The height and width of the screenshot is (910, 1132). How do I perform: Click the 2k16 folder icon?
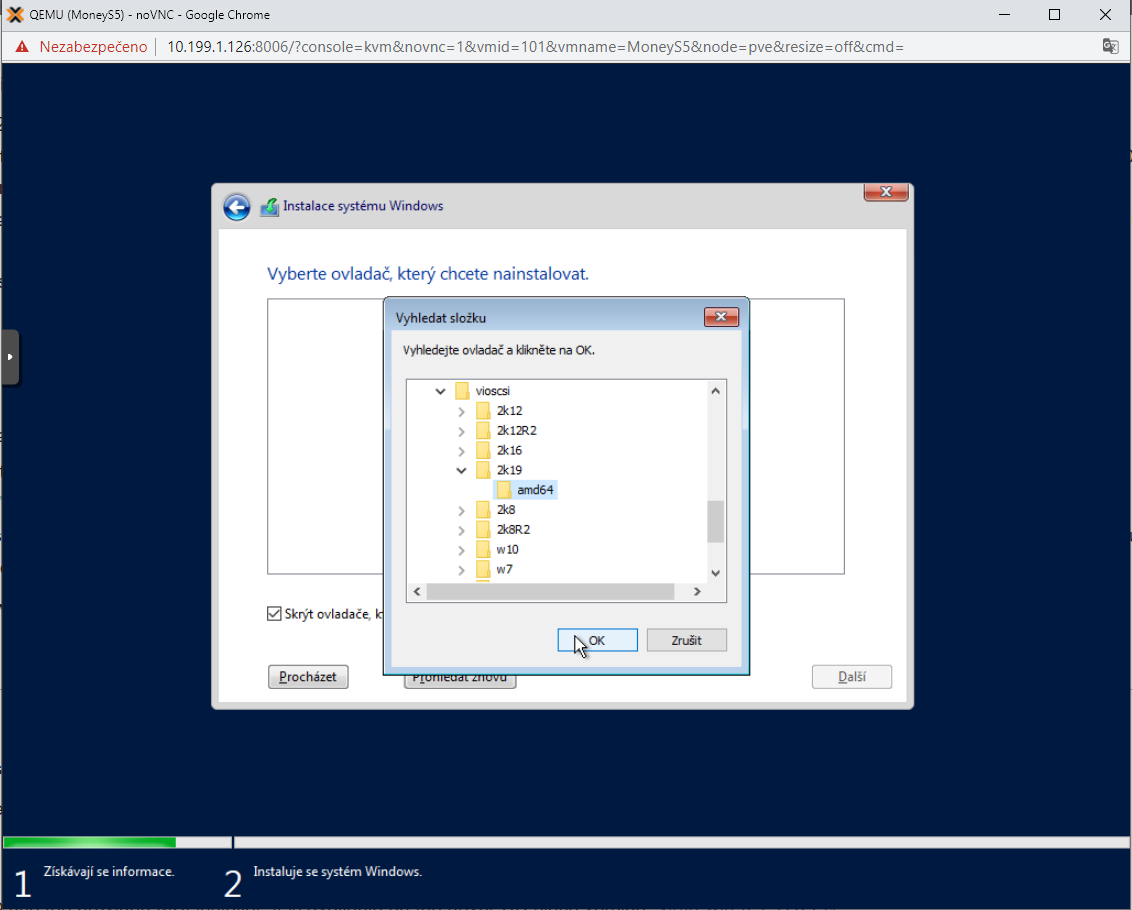click(483, 450)
